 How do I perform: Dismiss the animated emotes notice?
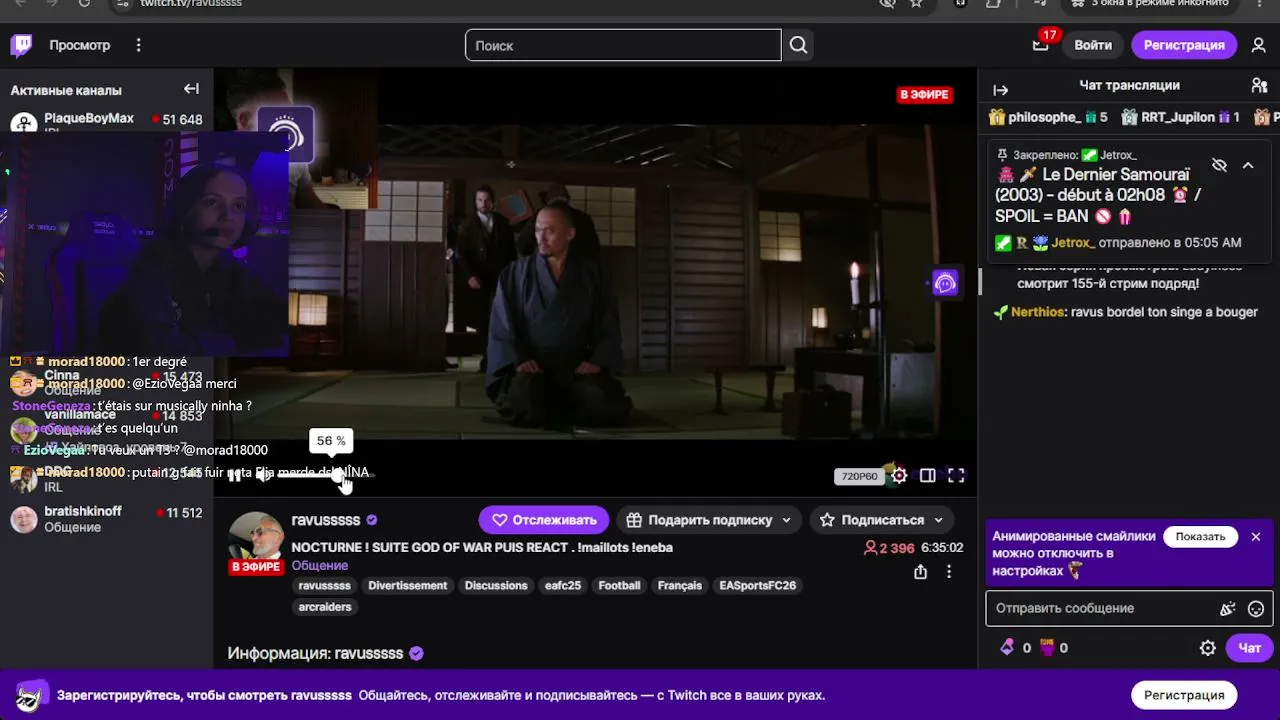(x=1256, y=537)
